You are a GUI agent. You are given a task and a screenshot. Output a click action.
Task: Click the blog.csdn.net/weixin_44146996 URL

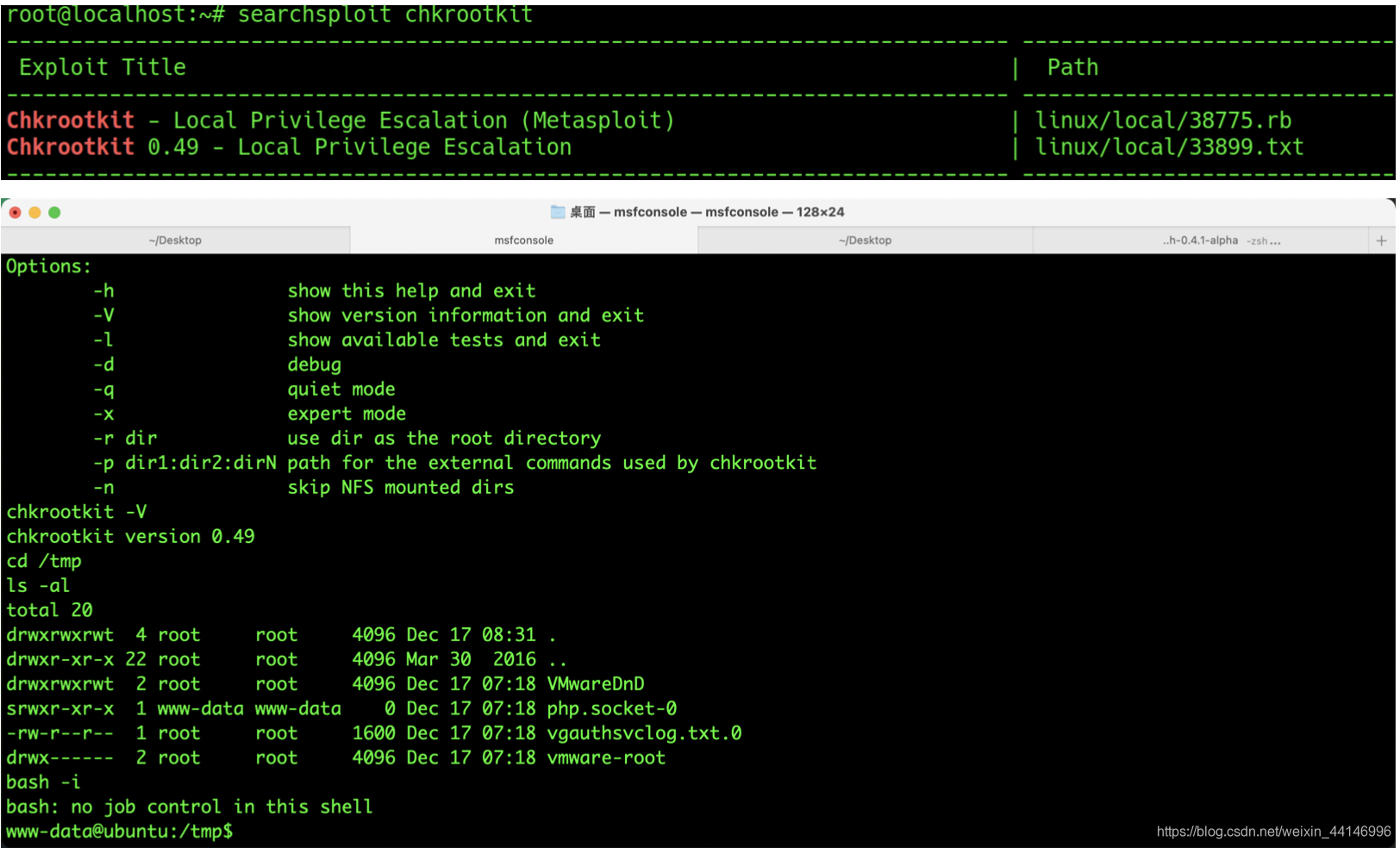pos(1274,832)
